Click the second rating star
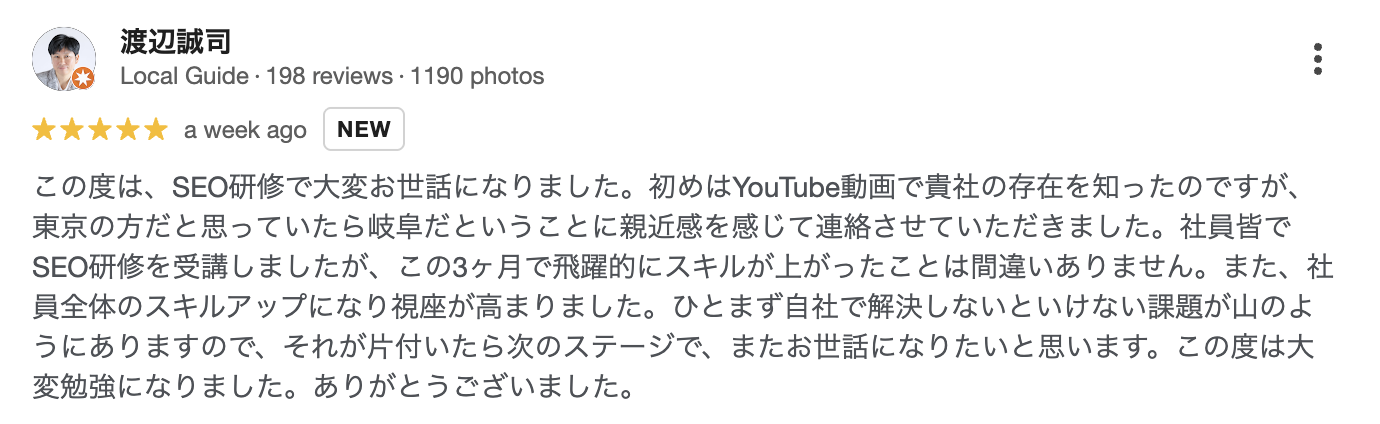 [x=72, y=130]
